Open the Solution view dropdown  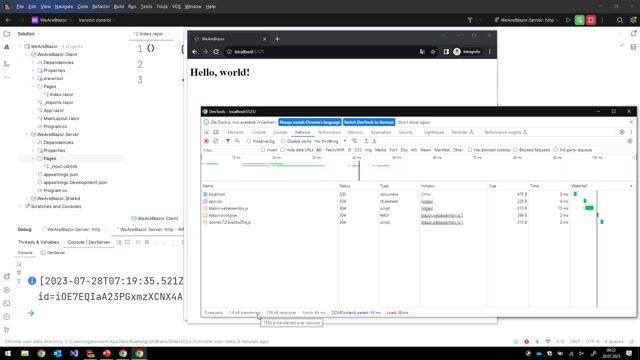[x=29, y=34]
